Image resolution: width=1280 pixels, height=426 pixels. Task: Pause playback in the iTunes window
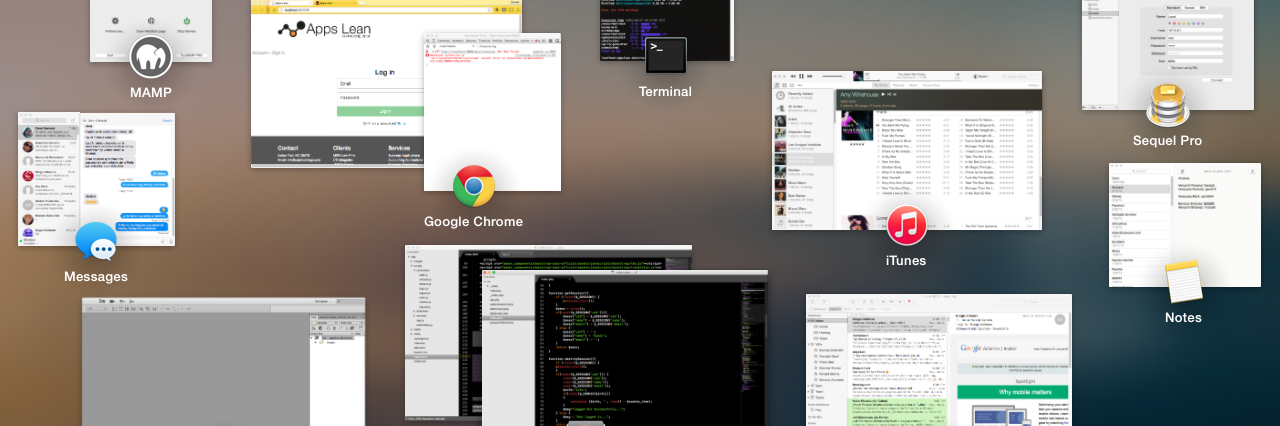click(x=801, y=76)
